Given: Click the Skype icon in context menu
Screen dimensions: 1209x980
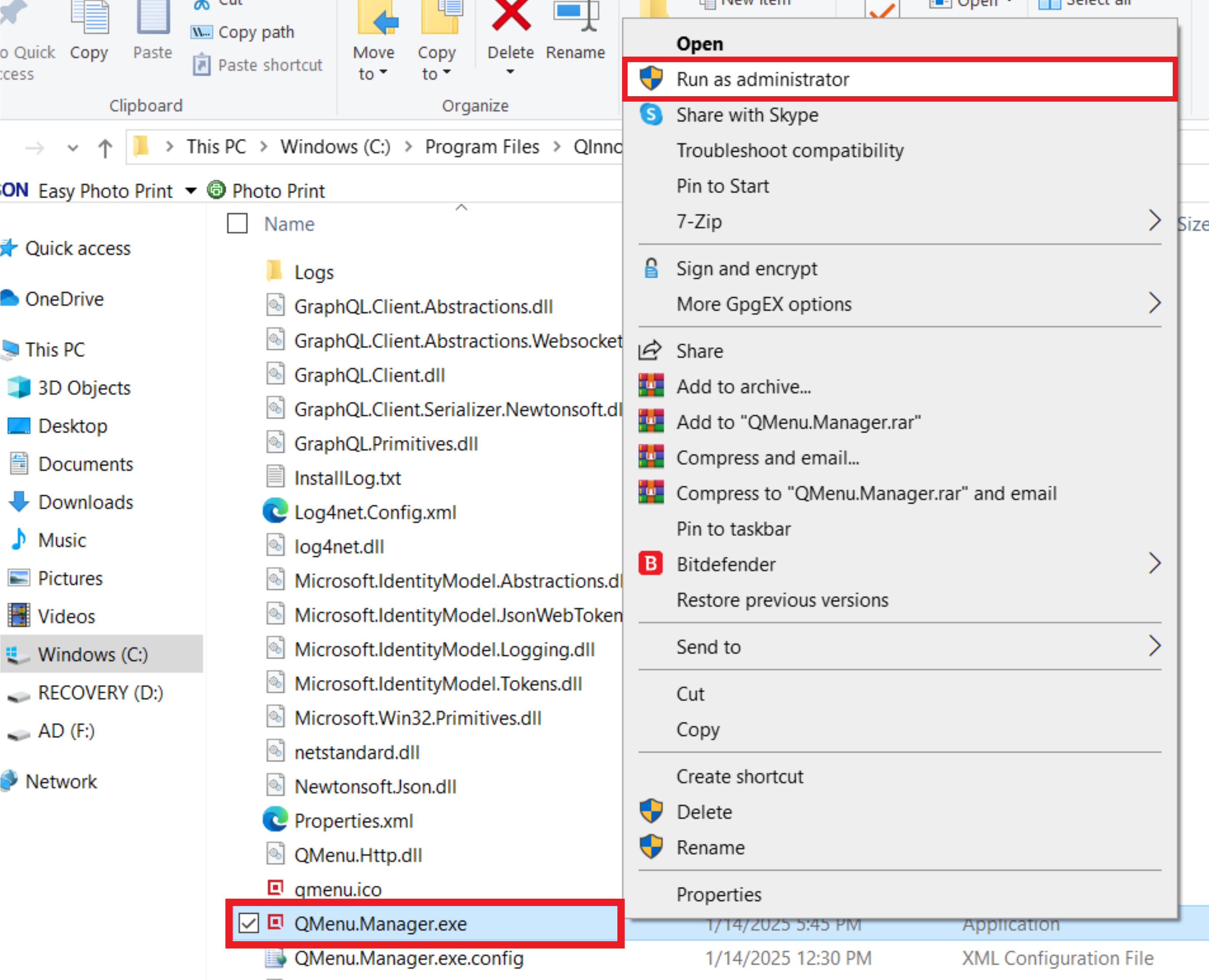Looking at the screenshot, I should point(651,115).
